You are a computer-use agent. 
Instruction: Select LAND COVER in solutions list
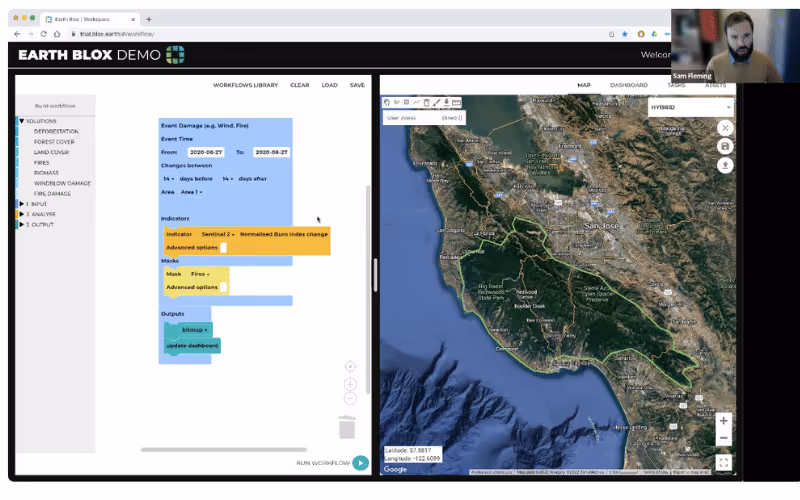(x=51, y=152)
